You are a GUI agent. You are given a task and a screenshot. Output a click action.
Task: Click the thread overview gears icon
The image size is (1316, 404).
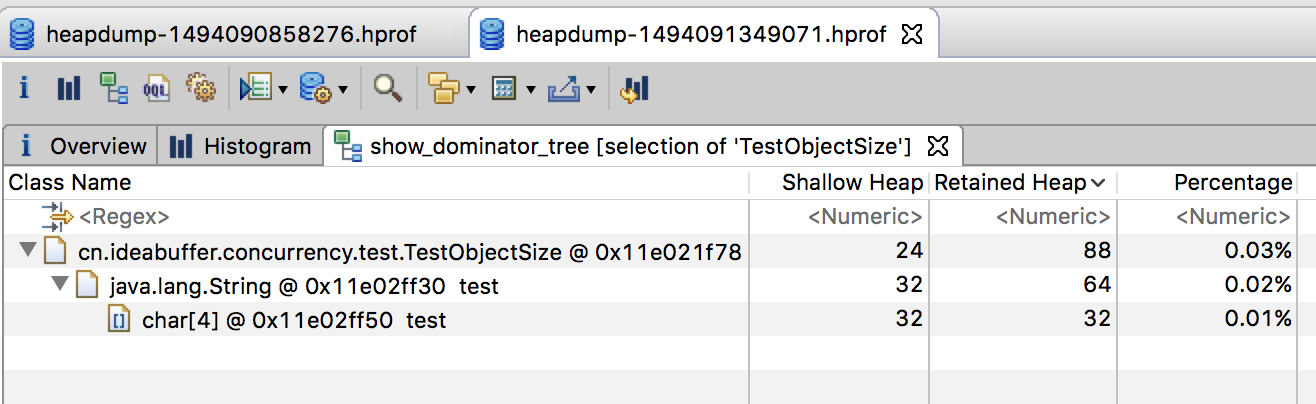[x=202, y=89]
